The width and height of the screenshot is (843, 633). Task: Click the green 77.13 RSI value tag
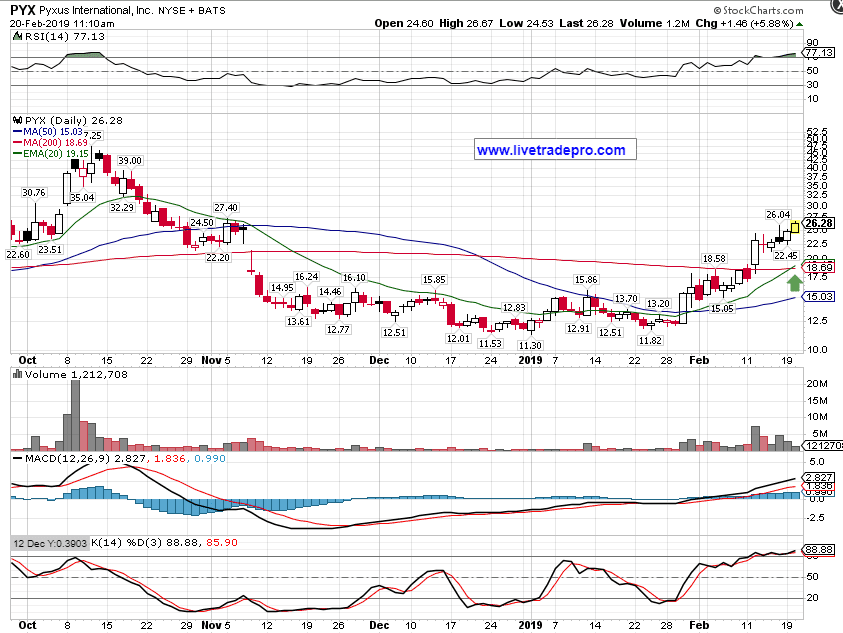[819, 52]
